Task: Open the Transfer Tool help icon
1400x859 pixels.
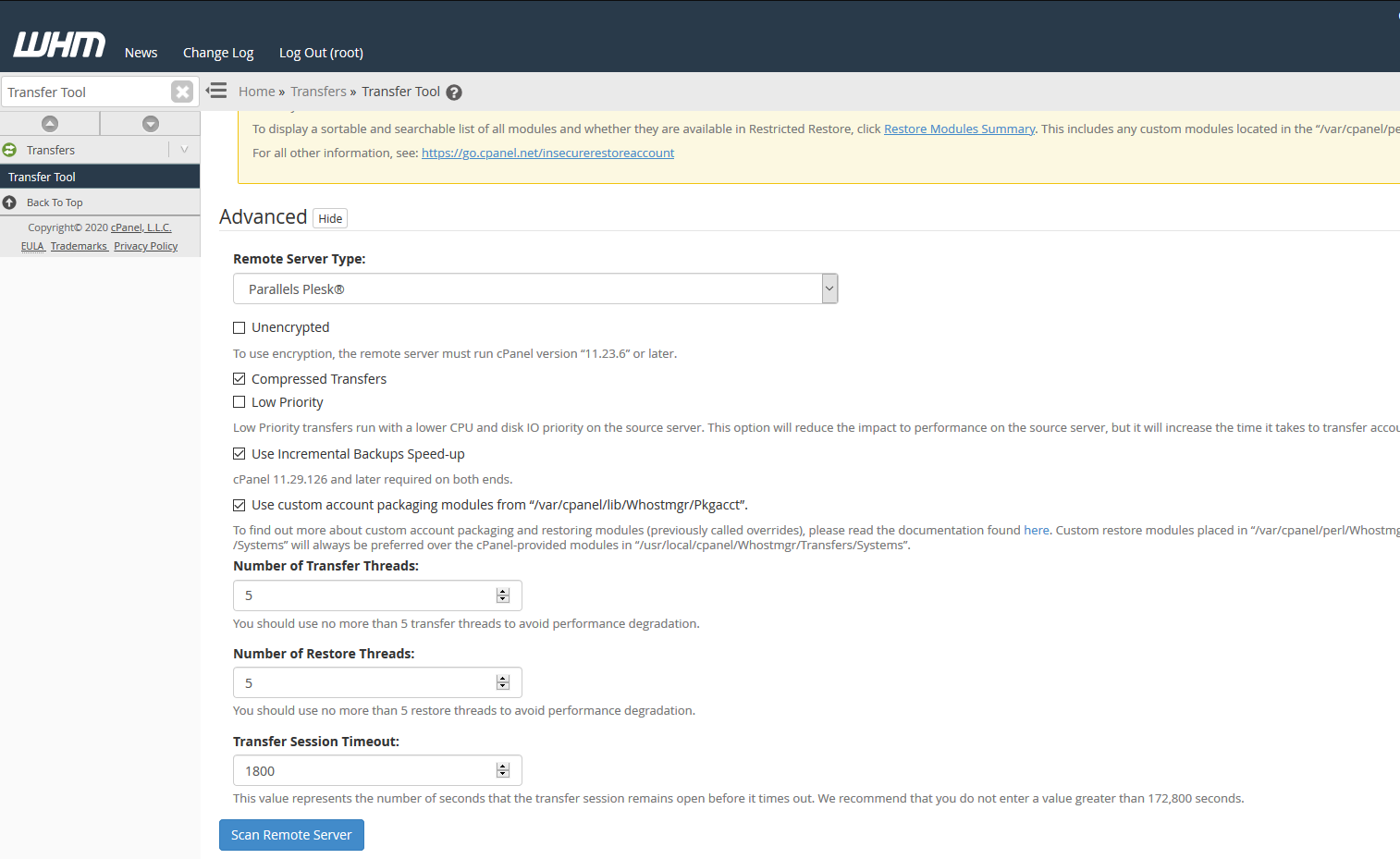Action: (x=454, y=92)
